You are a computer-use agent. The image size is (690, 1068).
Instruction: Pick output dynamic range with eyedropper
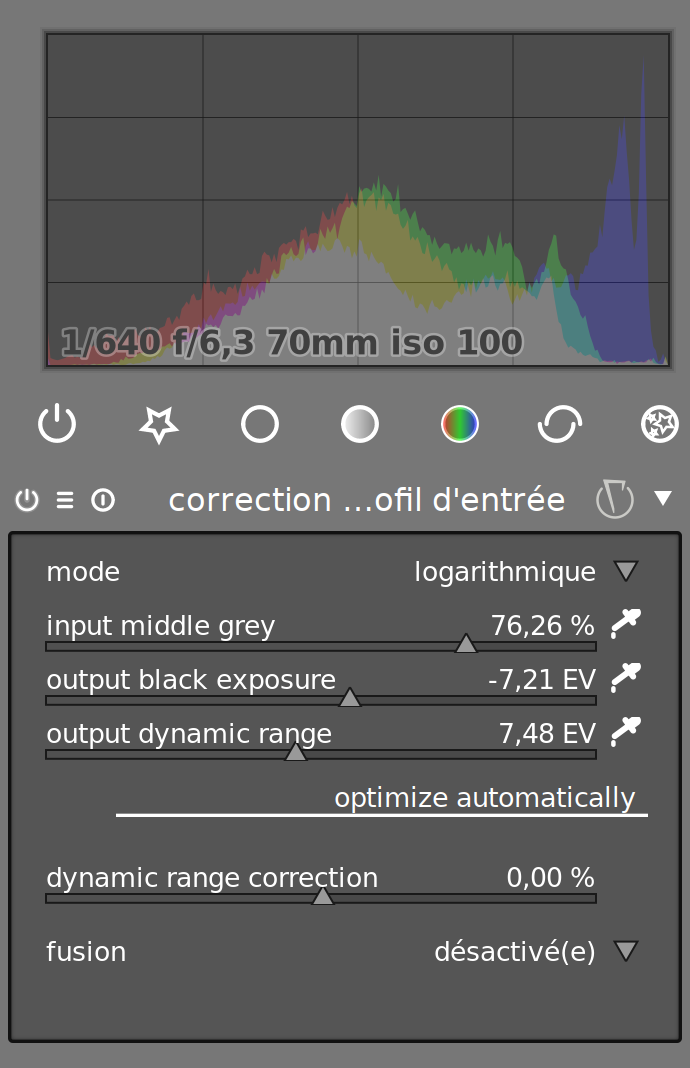pos(625,732)
